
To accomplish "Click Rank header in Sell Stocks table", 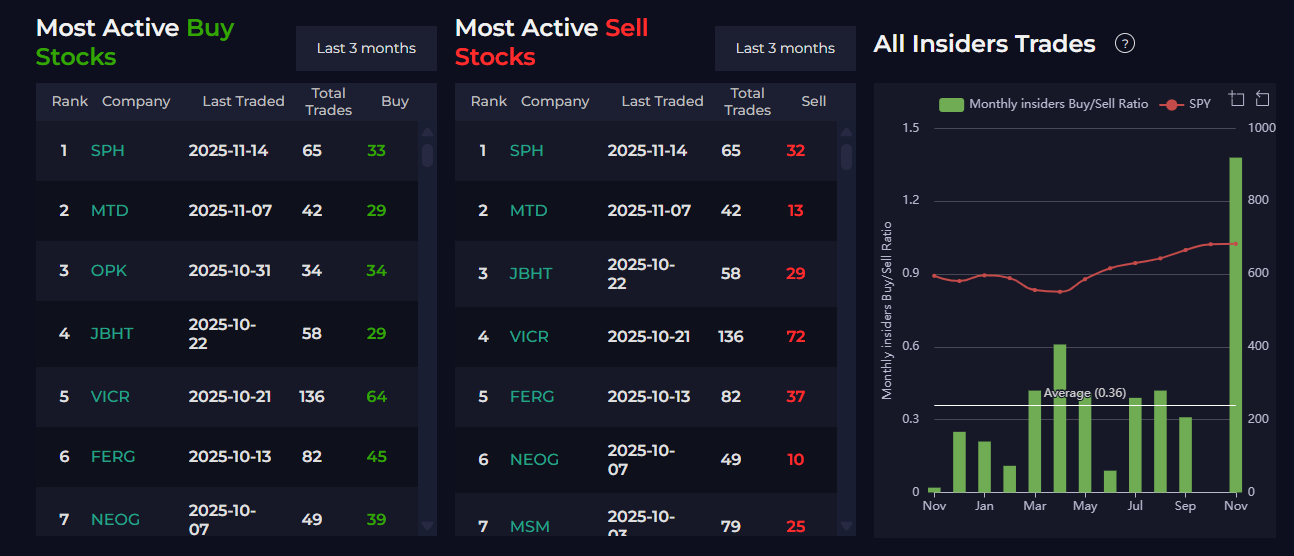I will pyautogui.click(x=489, y=101).
